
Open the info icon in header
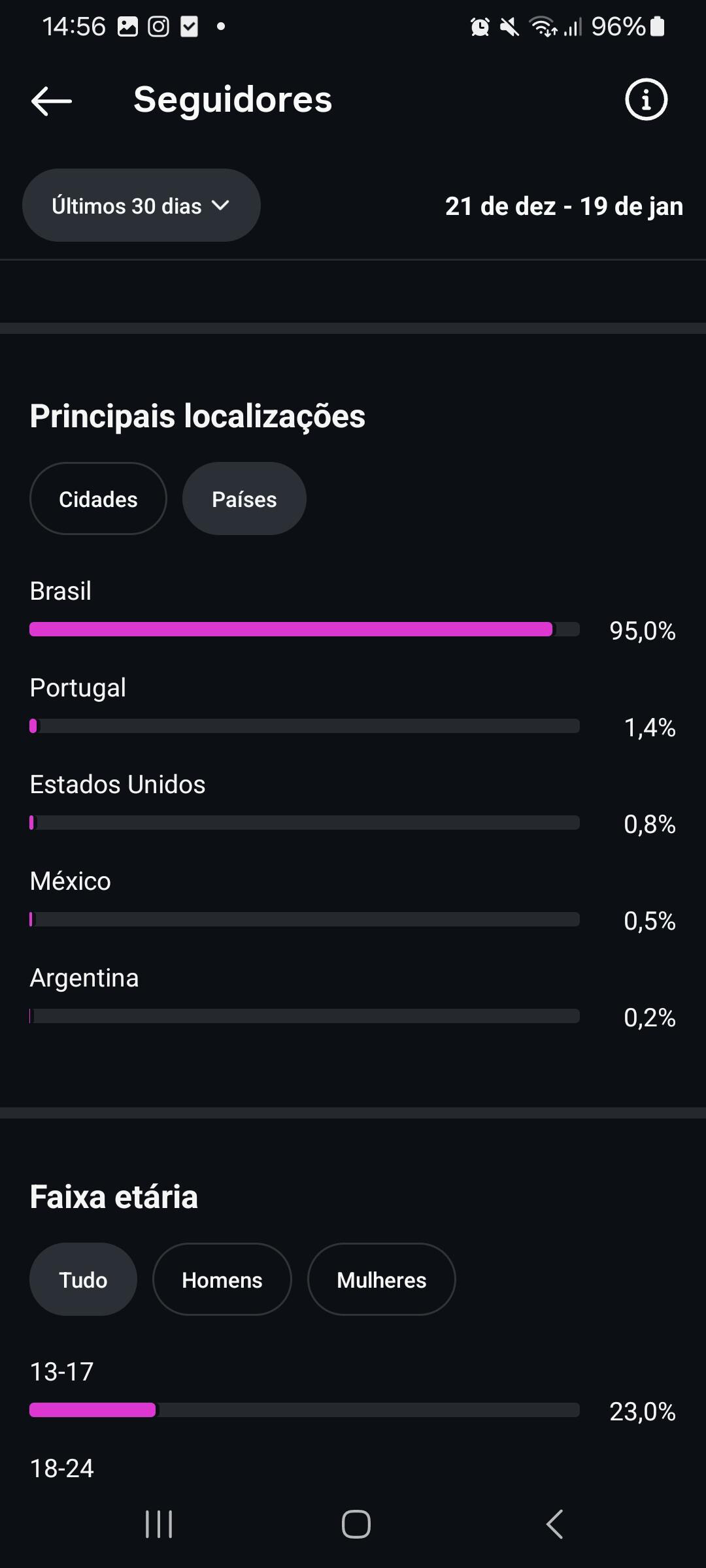tap(646, 100)
